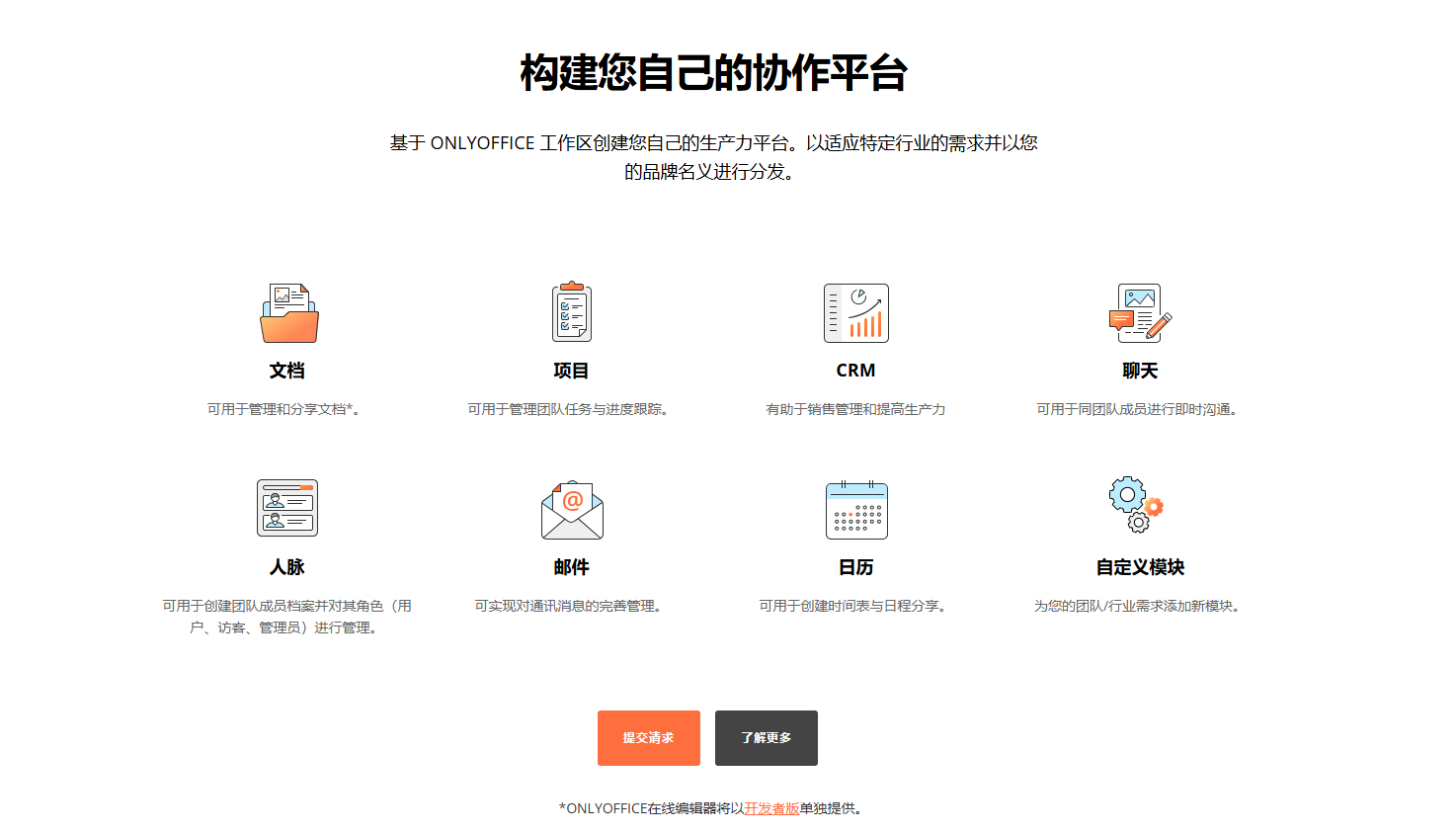Click the text 为您的团队/行业需求添加新模块。

click(x=1140, y=606)
